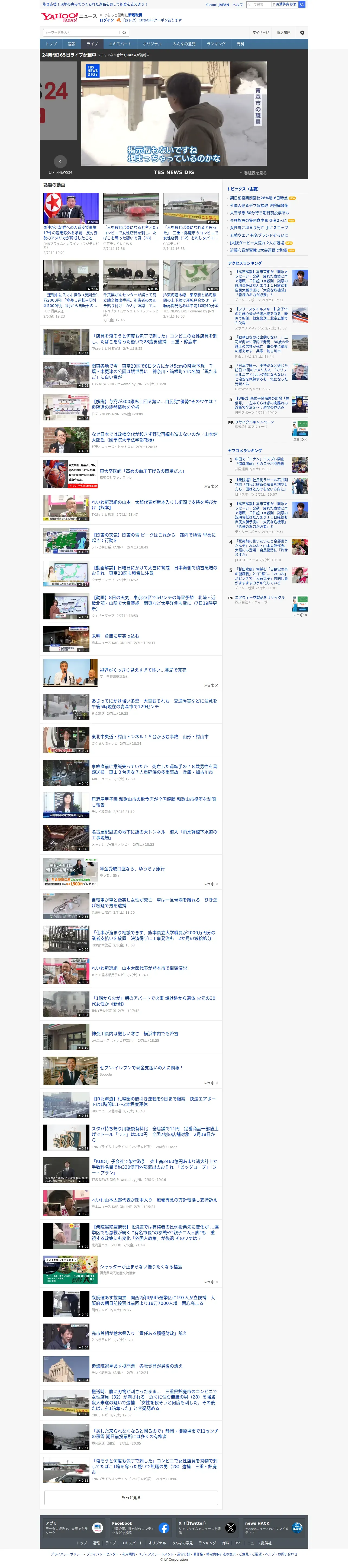Open topic 五輪ウエア 有名ブランドぞろいに
The width and height of the screenshot is (348, 1568).
(259, 235)
